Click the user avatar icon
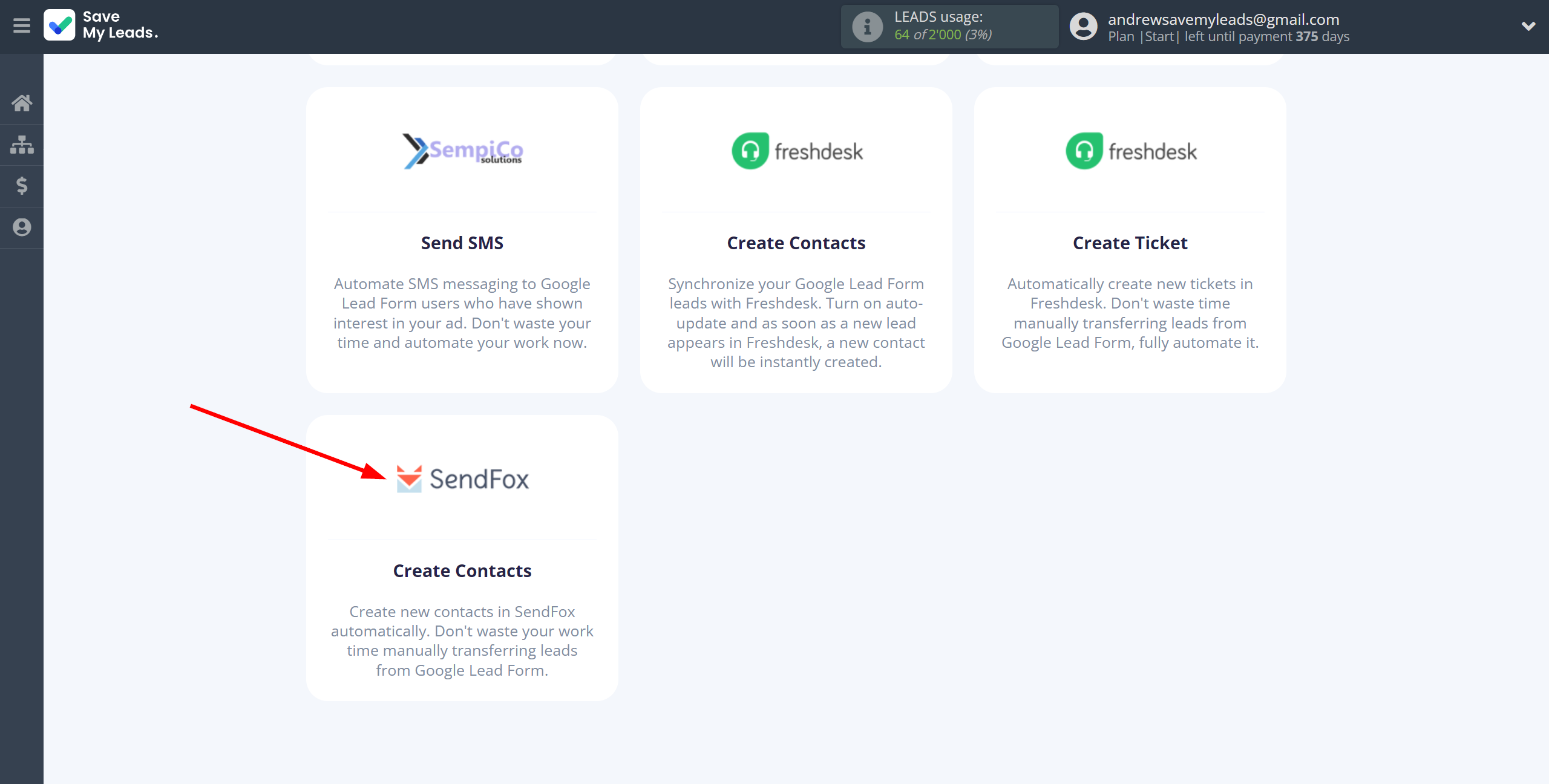The height and width of the screenshot is (784, 1549). pyautogui.click(x=1083, y=27)
